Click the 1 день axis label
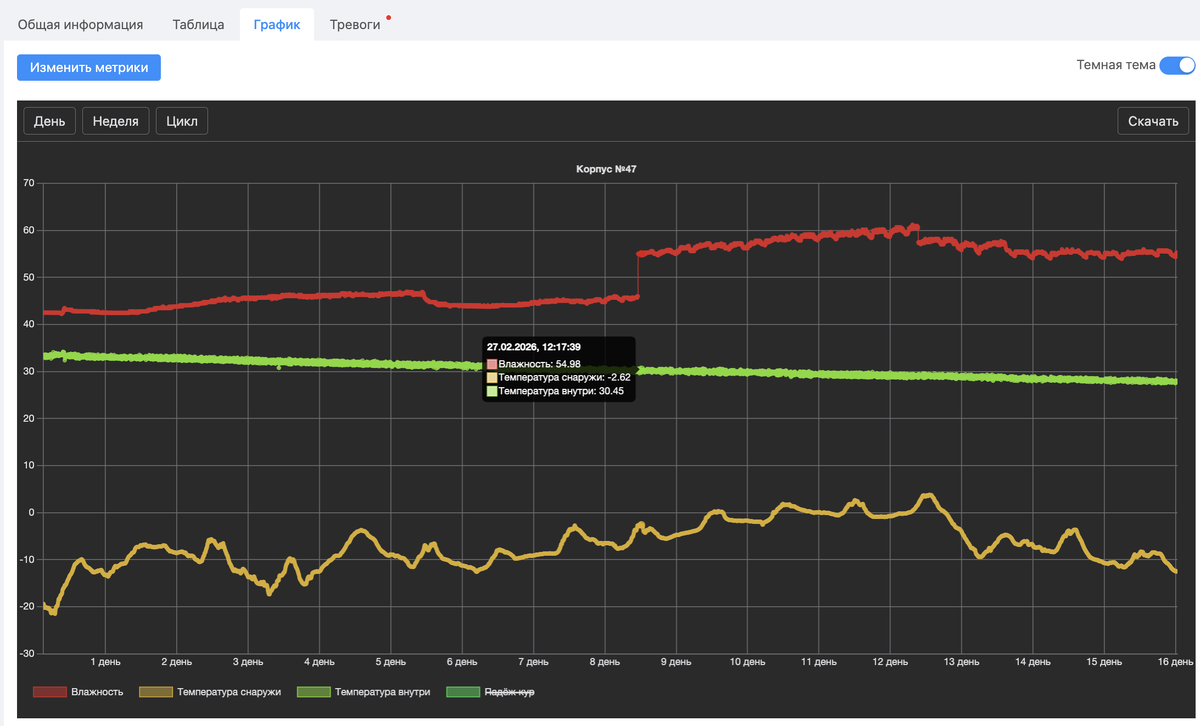This screenshot has width=1200, height=726. (x=105, y=662)
